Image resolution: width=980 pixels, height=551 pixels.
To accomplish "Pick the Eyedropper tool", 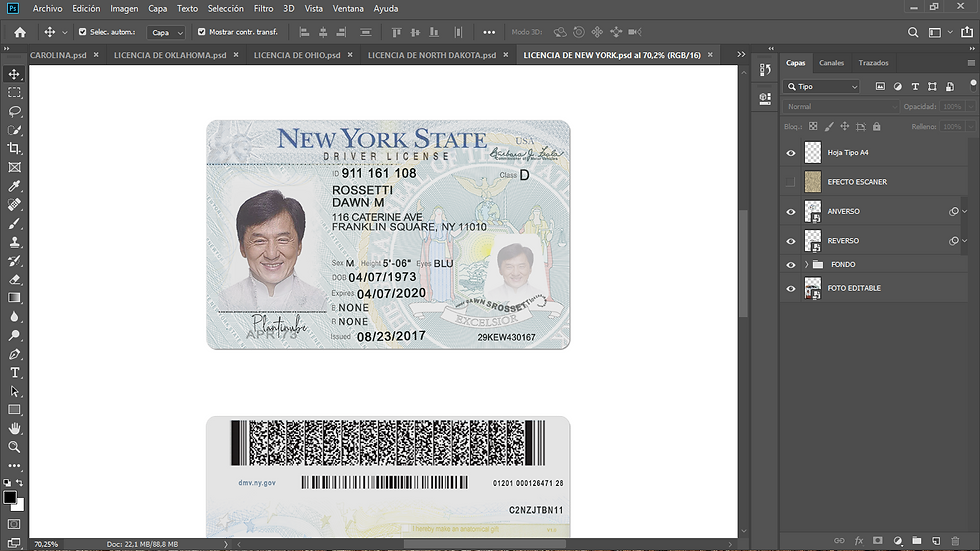I will tap(15, 186).
